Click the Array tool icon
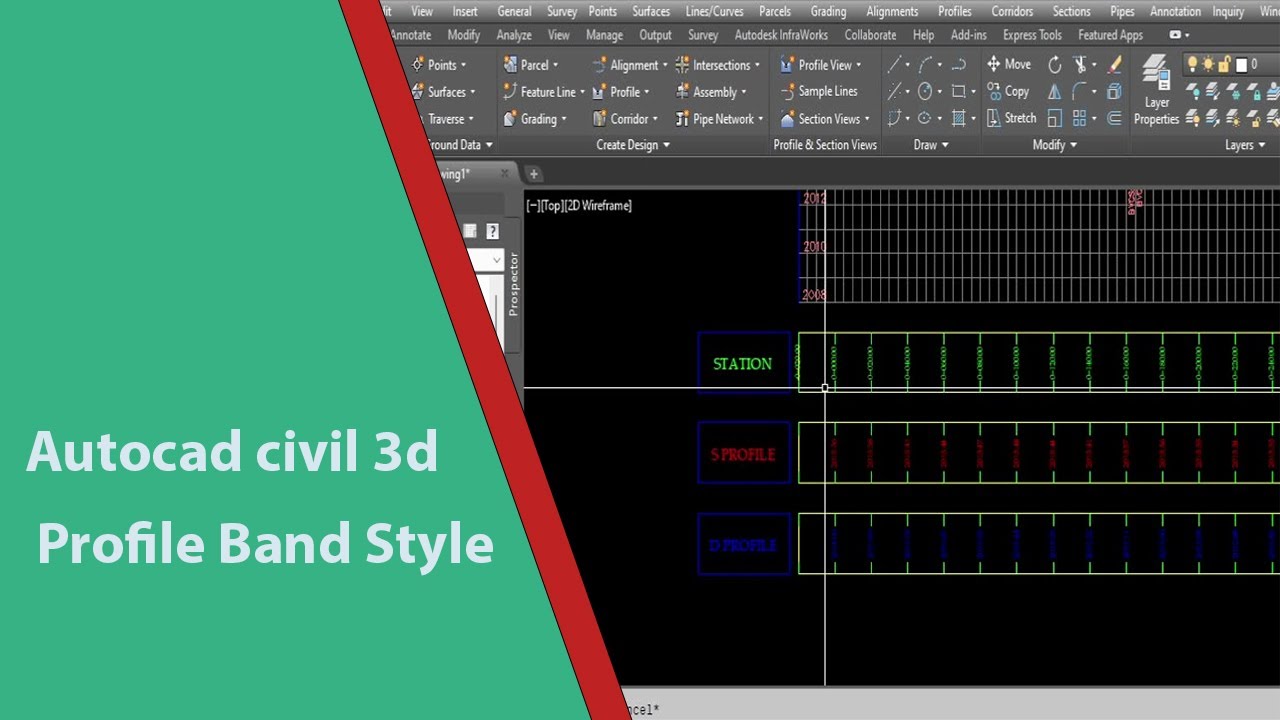 tap(1080, 119)
